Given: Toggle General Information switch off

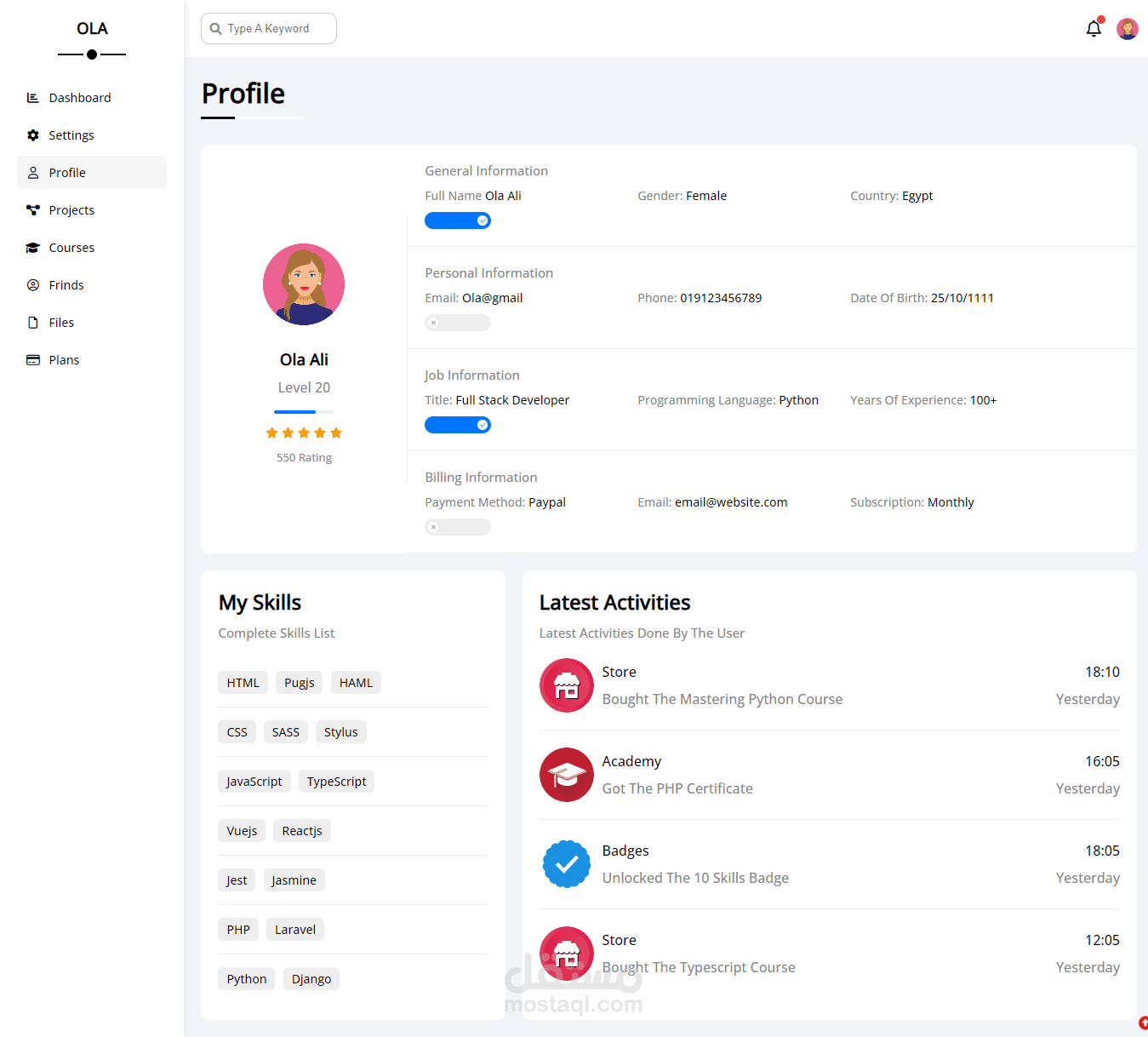Looking at the screenshot, I should pyautogui.click(x=458, y=221).
